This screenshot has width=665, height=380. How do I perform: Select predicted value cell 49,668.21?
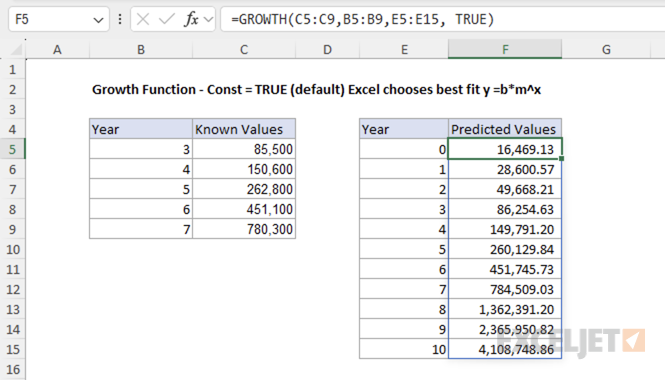[505, 189]
